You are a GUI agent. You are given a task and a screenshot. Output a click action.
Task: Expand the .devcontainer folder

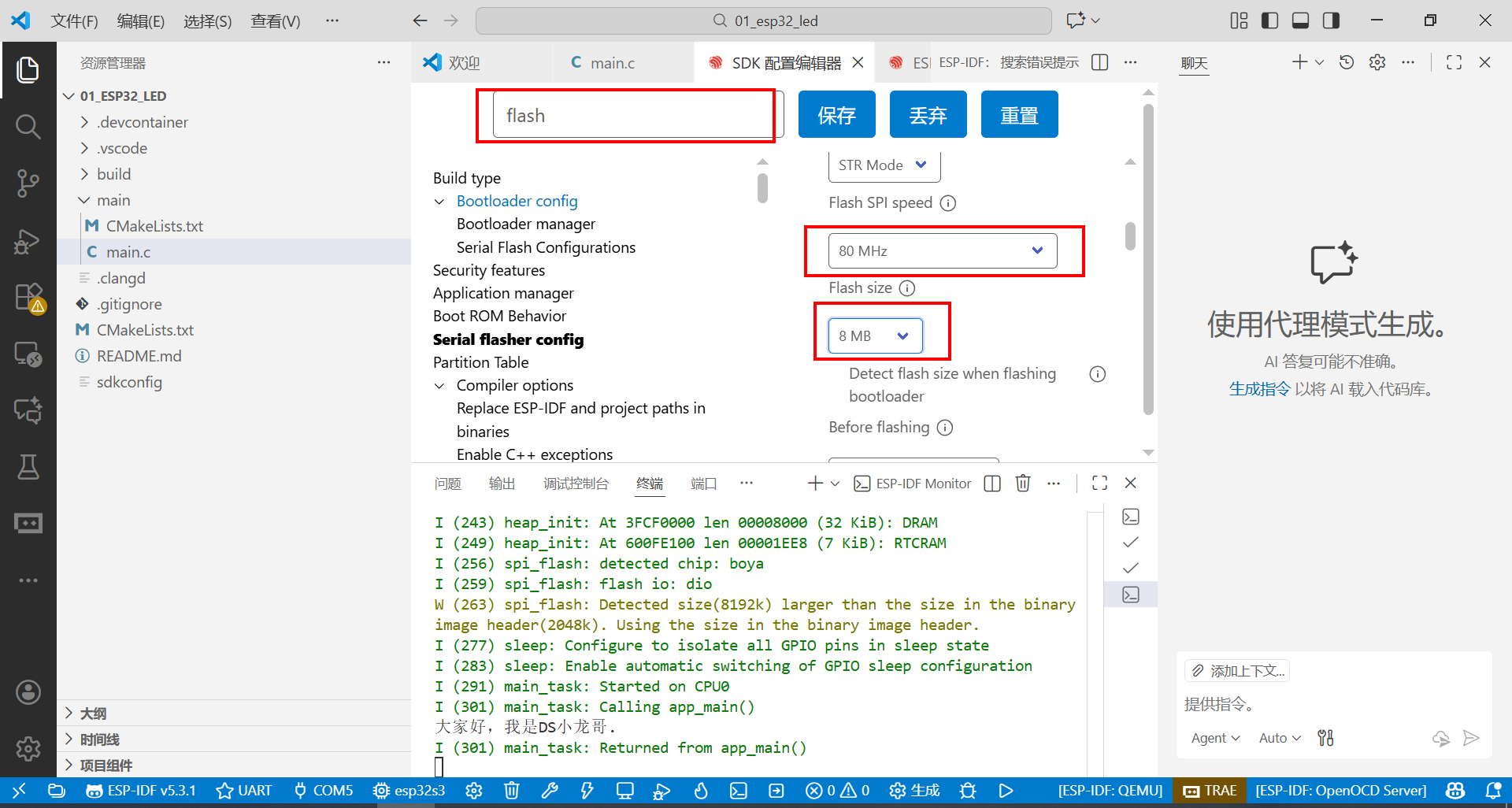(143, 122)
